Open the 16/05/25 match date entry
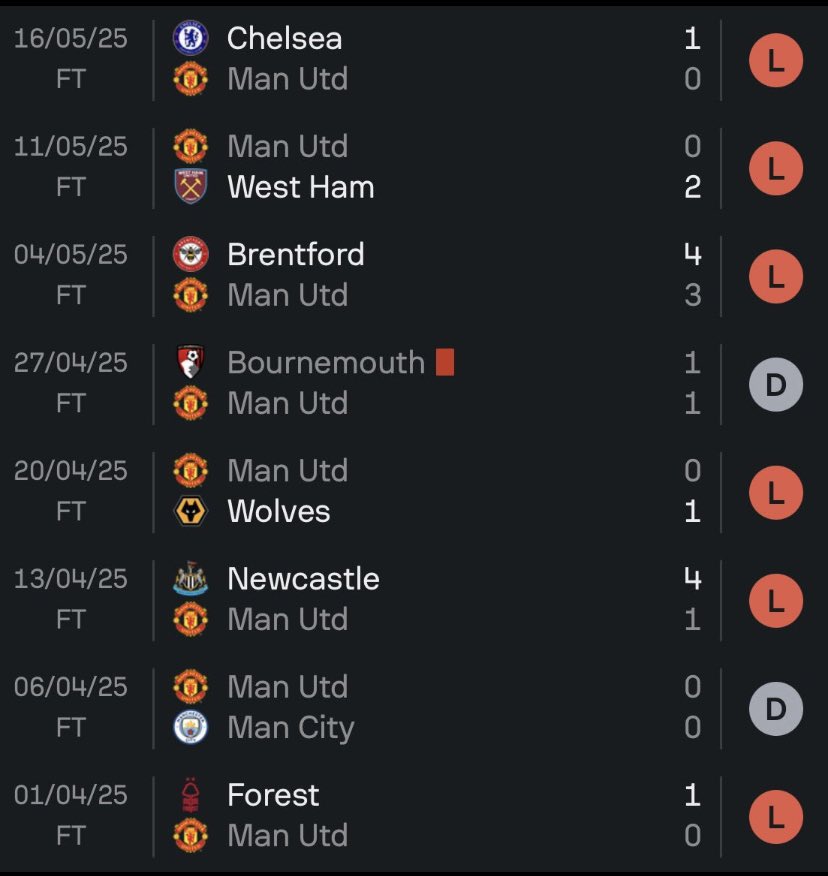The height and width of the screenshot is (876, 828). (71, 39)
